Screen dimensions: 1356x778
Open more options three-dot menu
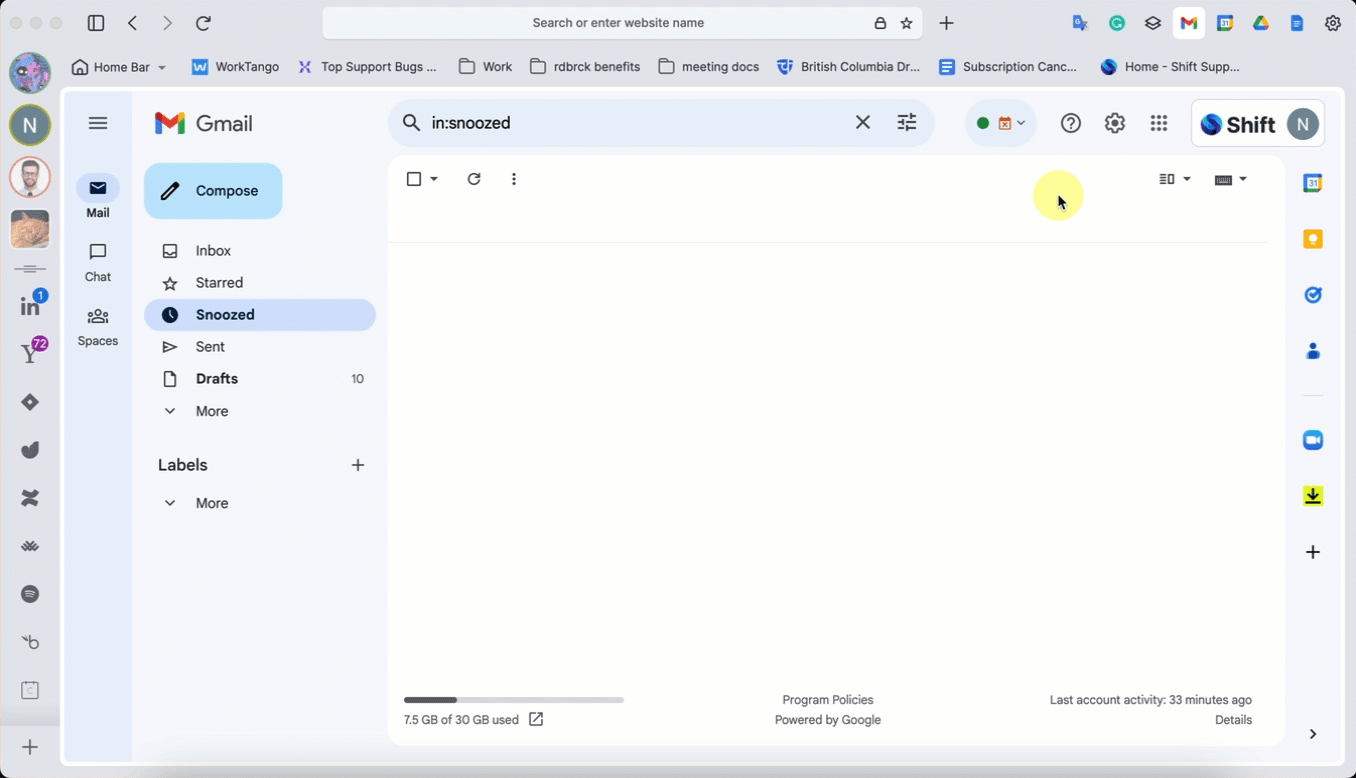pyautogui.click(x=514, y=179)
